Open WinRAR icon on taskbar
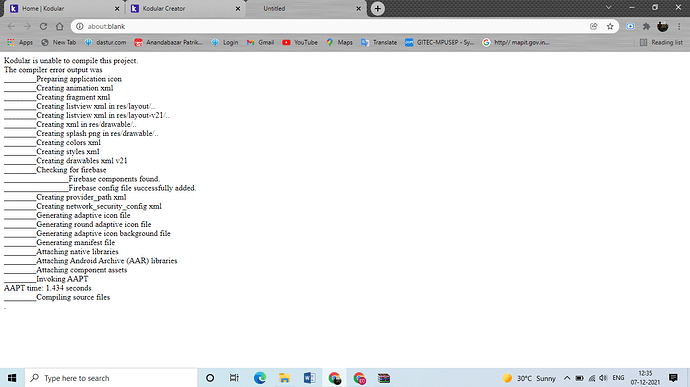This screenshot has width=690, height=387. 384,378
